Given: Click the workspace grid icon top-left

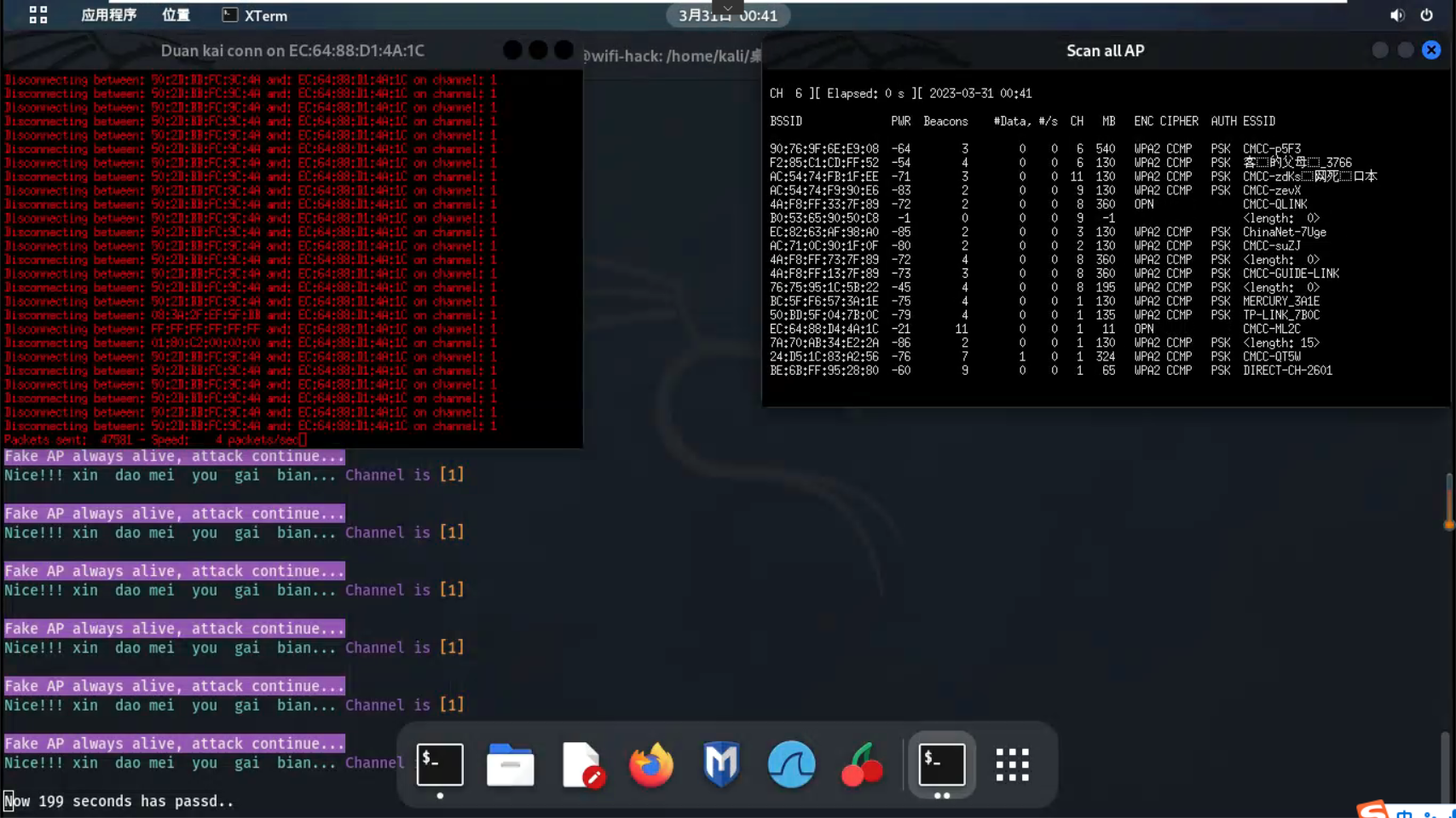Looking at the screenshot, I should pyautogui.click(x=37, y=14).
